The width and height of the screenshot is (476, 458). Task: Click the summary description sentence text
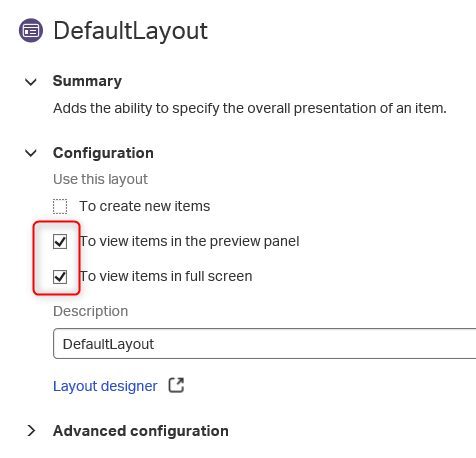(x=250, y=108)
